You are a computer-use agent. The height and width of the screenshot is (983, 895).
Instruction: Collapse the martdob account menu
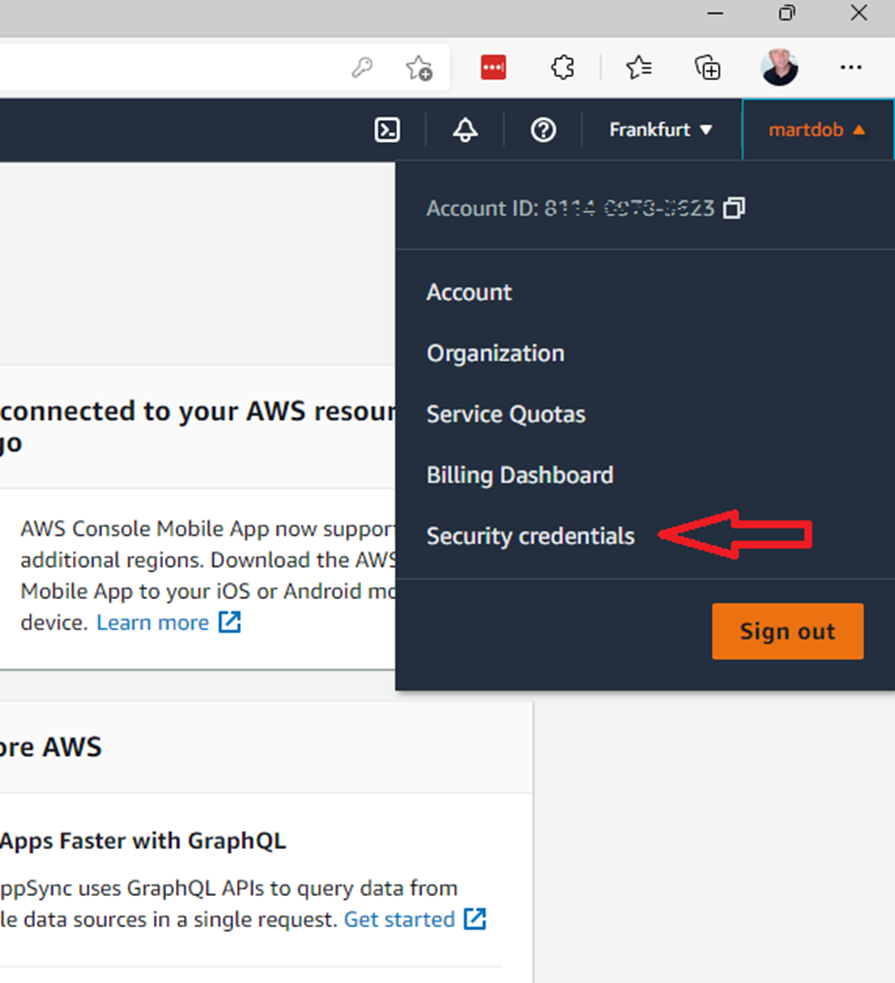point(817,130)
